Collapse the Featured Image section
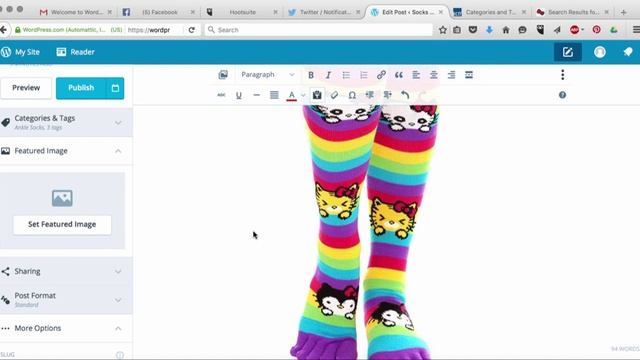640x360 pixels. click(x=66, y=151)
